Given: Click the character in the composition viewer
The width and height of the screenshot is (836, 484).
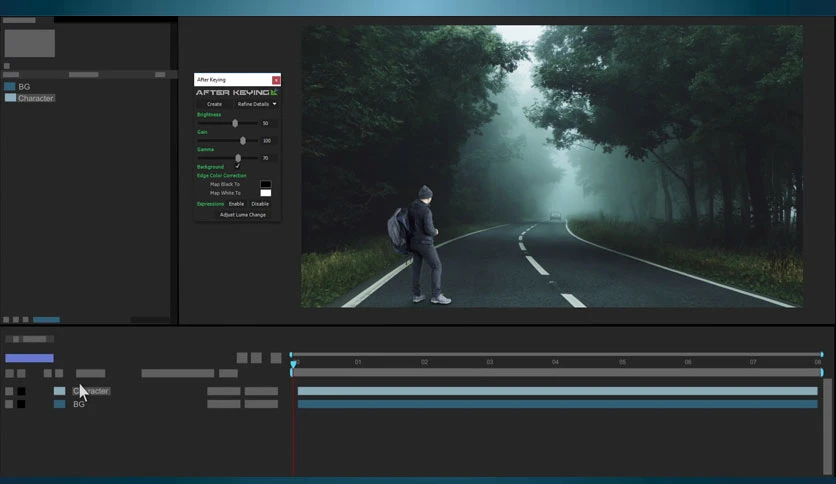Looking at the screenshot, I should 421,245.
